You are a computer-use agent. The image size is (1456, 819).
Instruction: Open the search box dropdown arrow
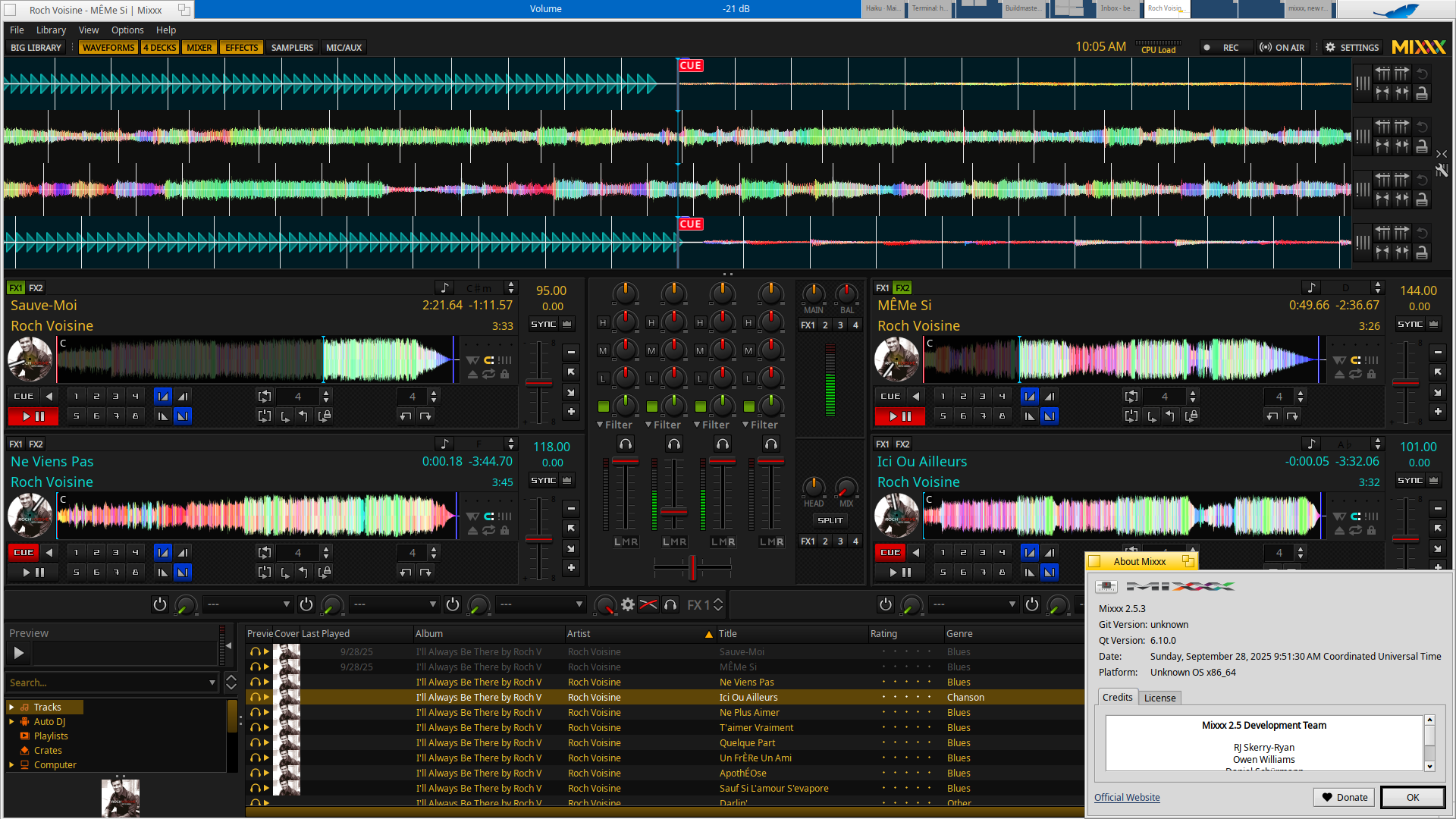(212, 683)
